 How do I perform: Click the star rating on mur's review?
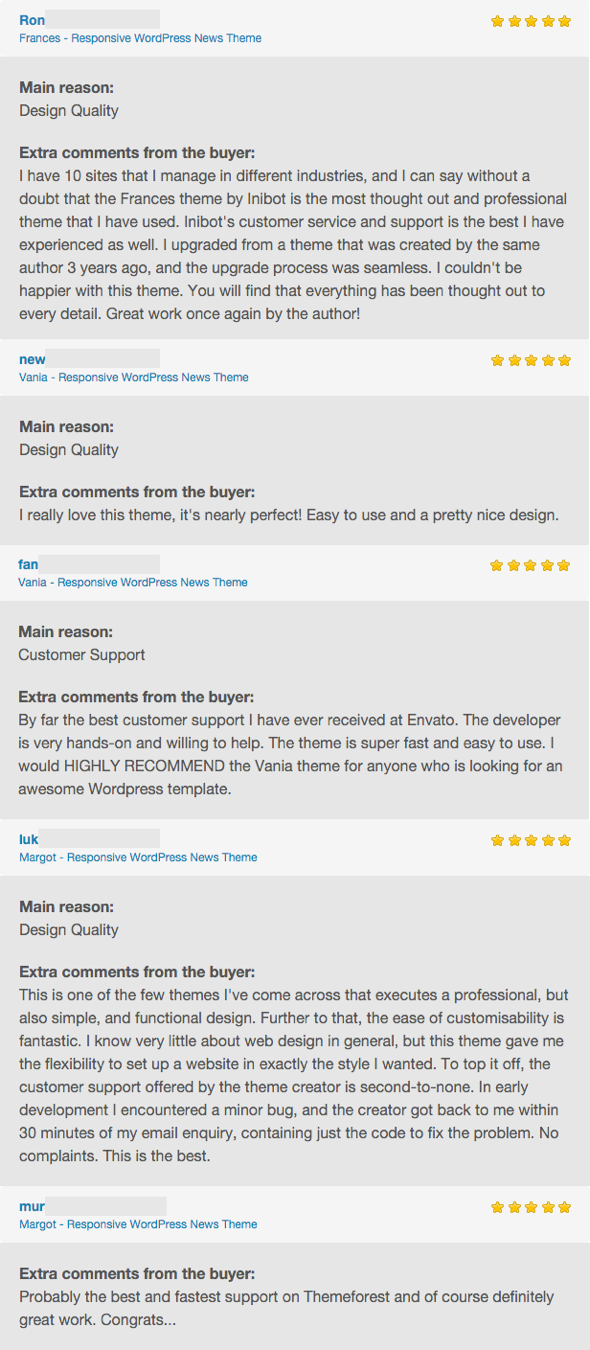point(531,1207)
